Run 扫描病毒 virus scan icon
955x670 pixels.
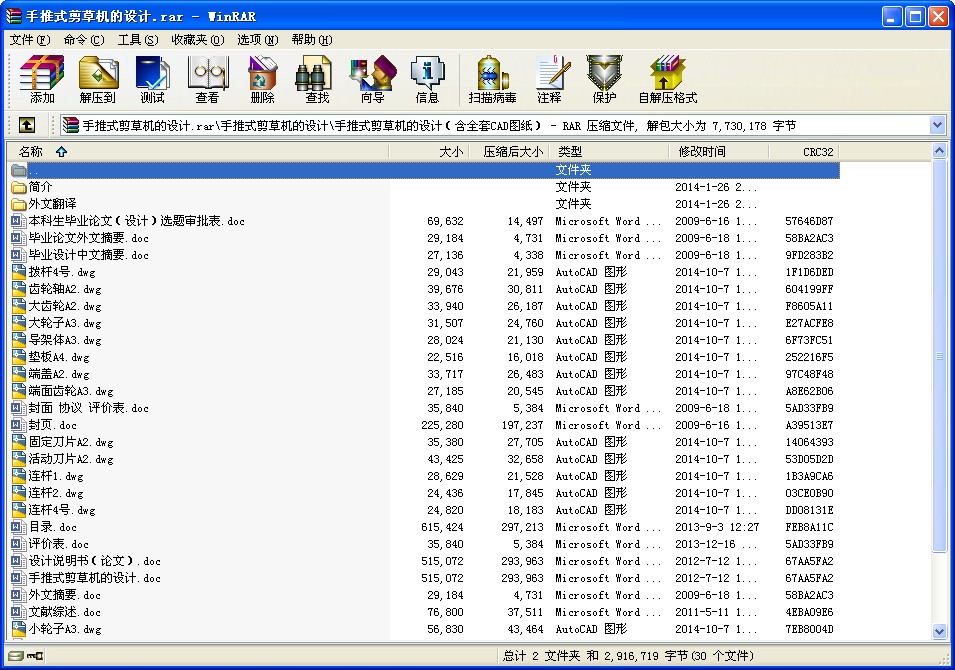point(492,80)
